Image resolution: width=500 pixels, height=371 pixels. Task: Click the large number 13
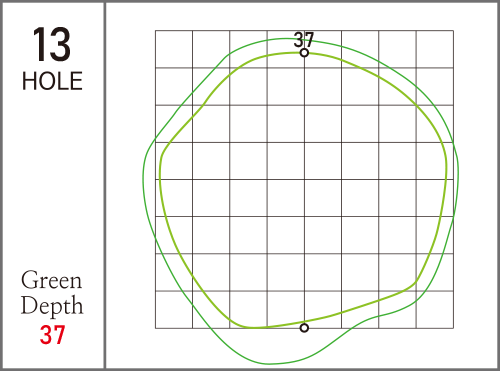52,45
